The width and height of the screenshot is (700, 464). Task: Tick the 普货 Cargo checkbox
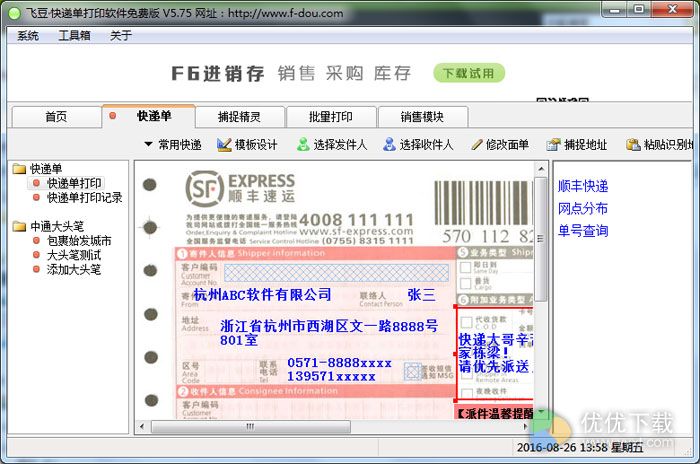pyautogui.click(x=466, y=283)
